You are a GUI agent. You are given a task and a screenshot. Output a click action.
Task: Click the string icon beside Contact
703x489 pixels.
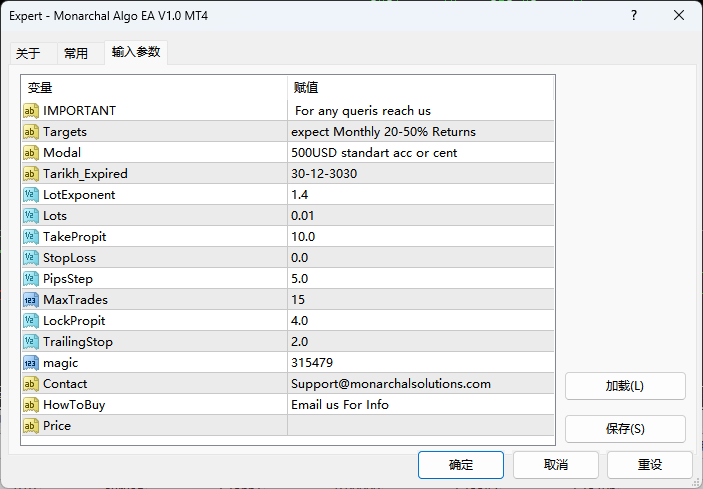[x=31, y=384]
